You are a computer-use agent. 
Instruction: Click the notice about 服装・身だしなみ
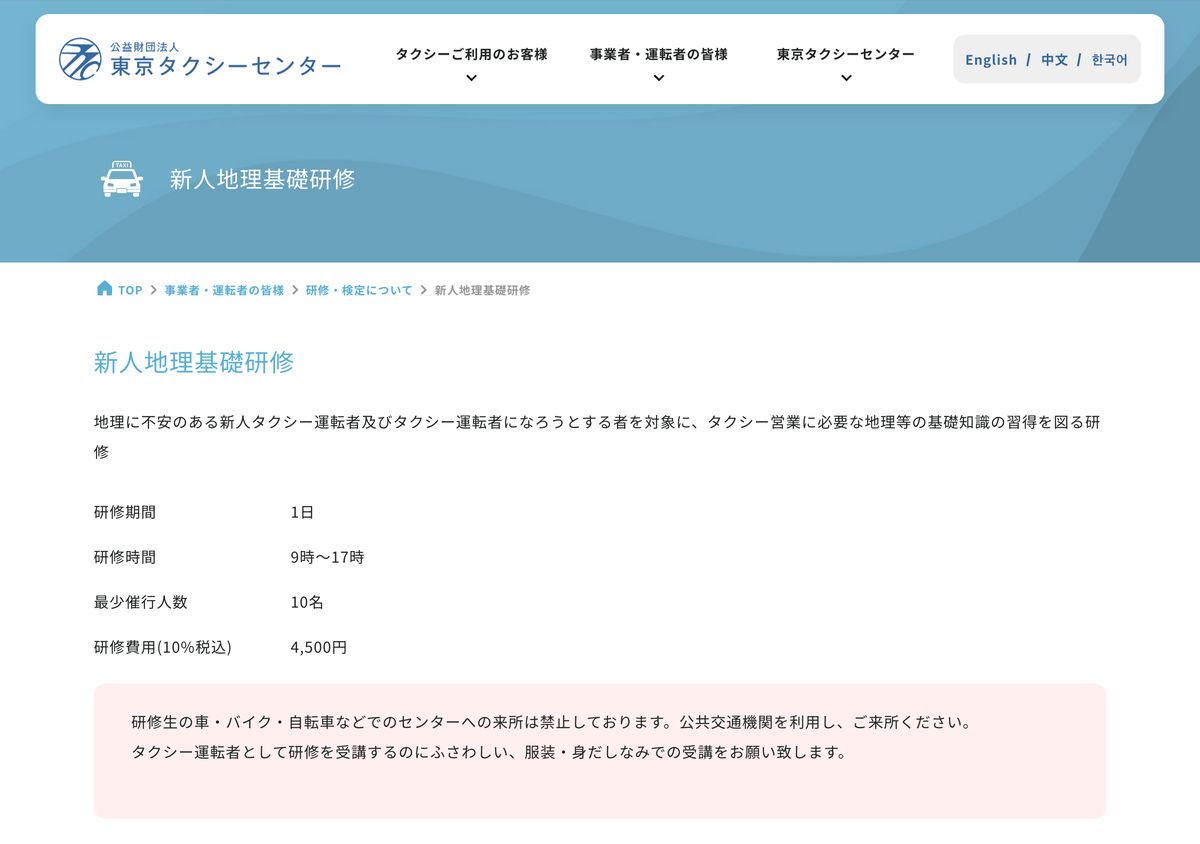click(x=489, y=752)
